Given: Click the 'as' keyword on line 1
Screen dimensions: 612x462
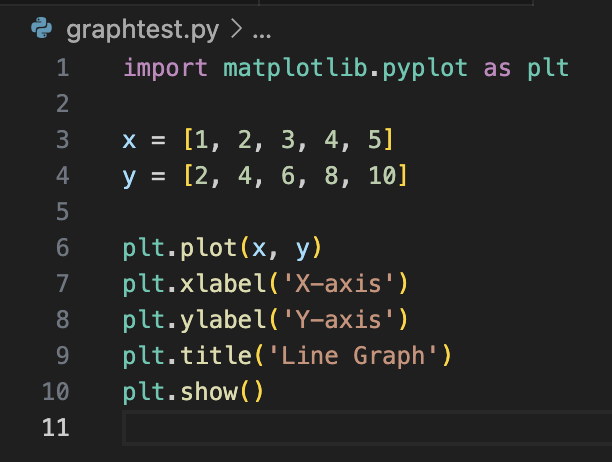Looking at the screenshot, I should click(497, 69).
